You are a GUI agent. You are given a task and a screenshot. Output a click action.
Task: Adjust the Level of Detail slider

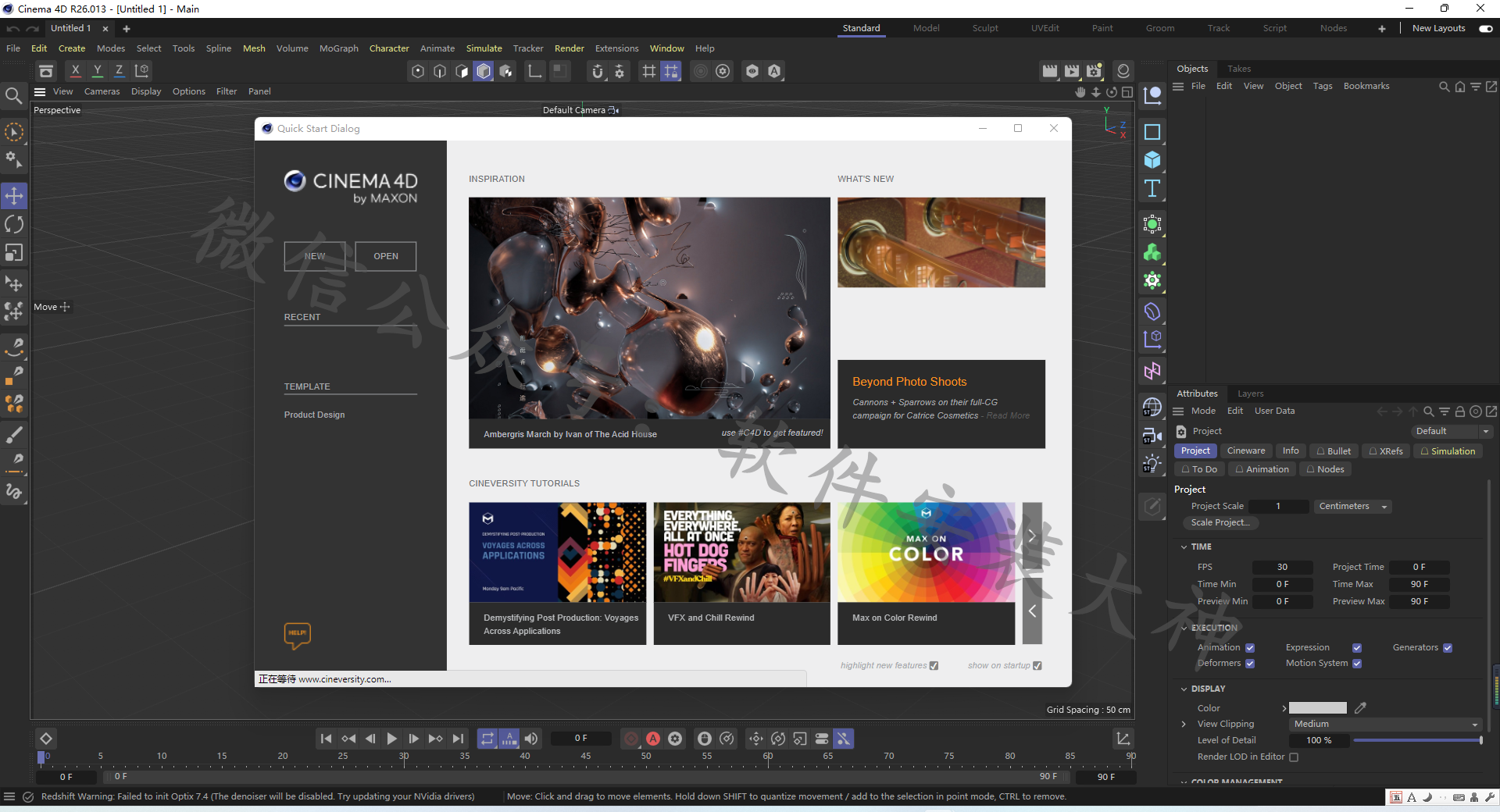coord(1417,740)
